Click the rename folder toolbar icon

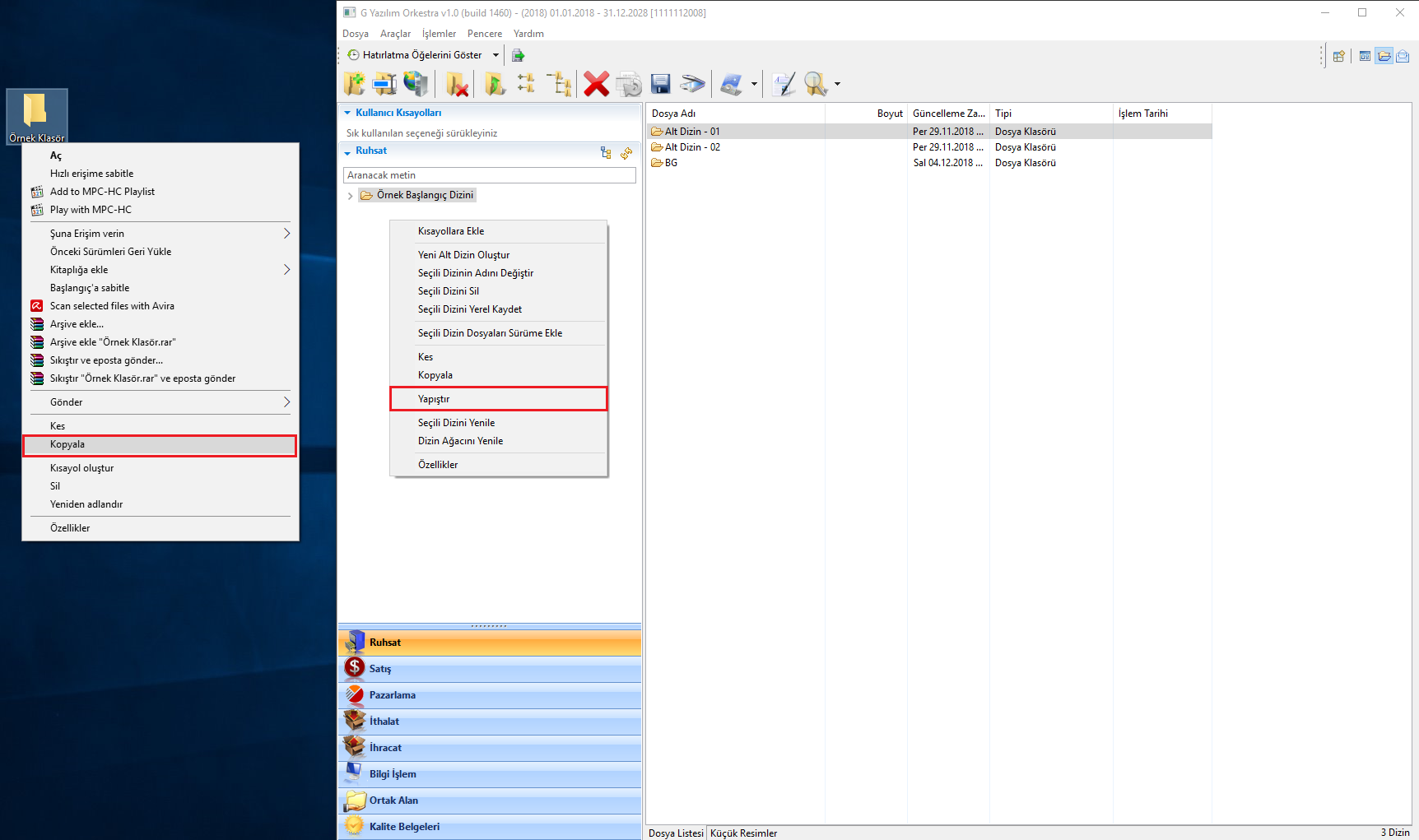[x=384, y=84]
